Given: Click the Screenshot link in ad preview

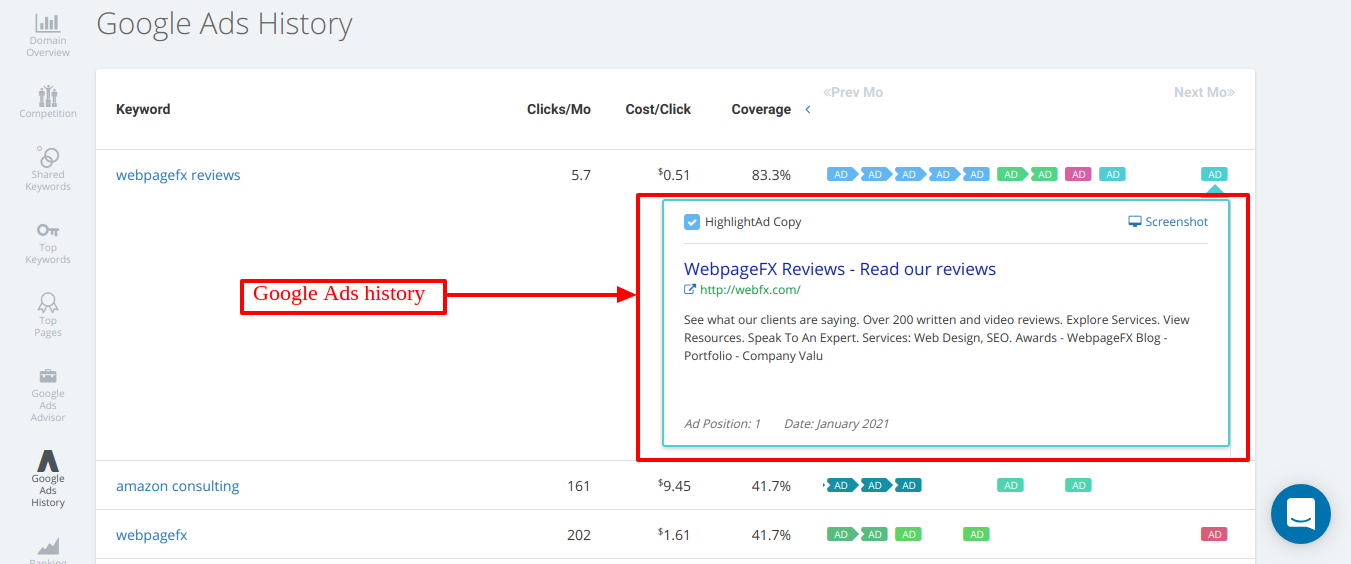Looking at the screenshot, I should click(1168, 222).
